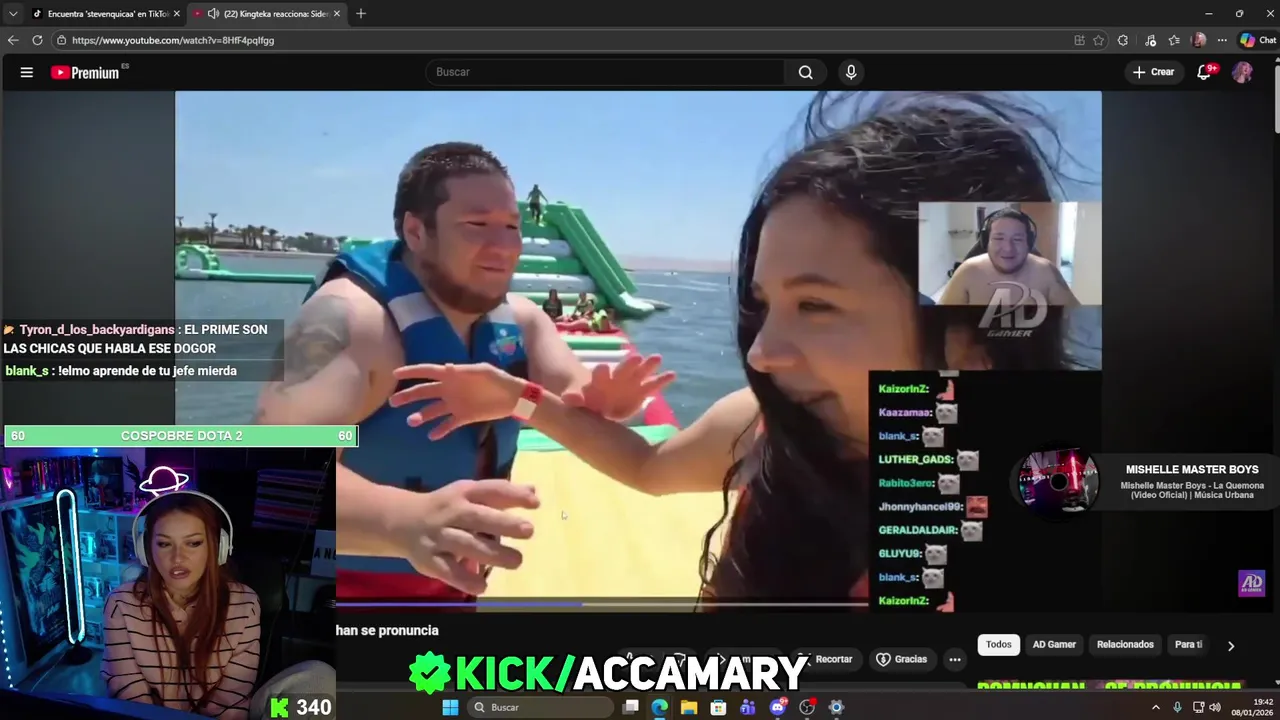
Task: Click the YouTube search magnifier button
Action: click(x=805, y=72)
